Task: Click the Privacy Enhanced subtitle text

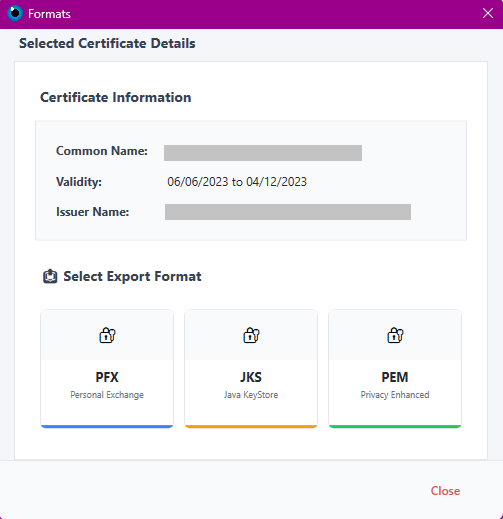Action: (395, 395)
